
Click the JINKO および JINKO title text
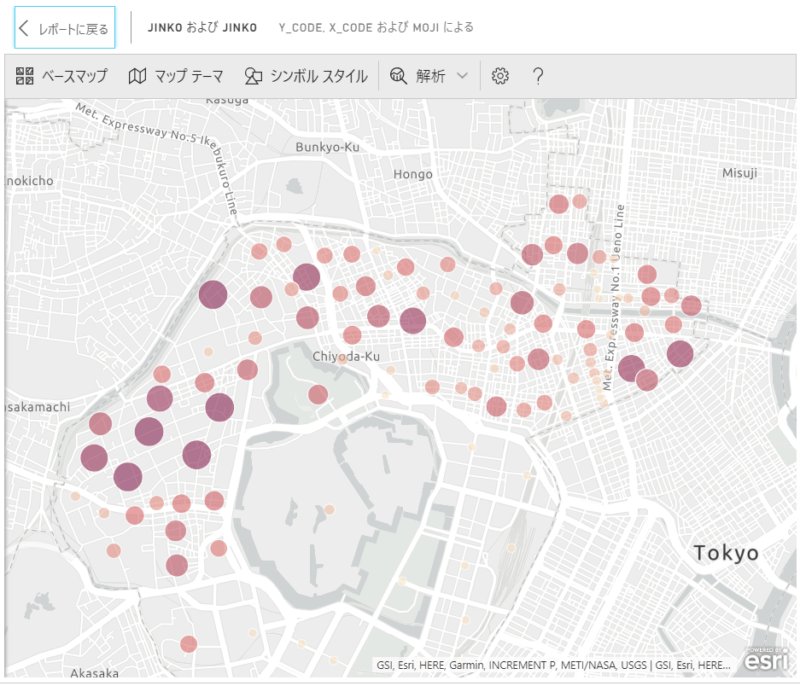202,28
